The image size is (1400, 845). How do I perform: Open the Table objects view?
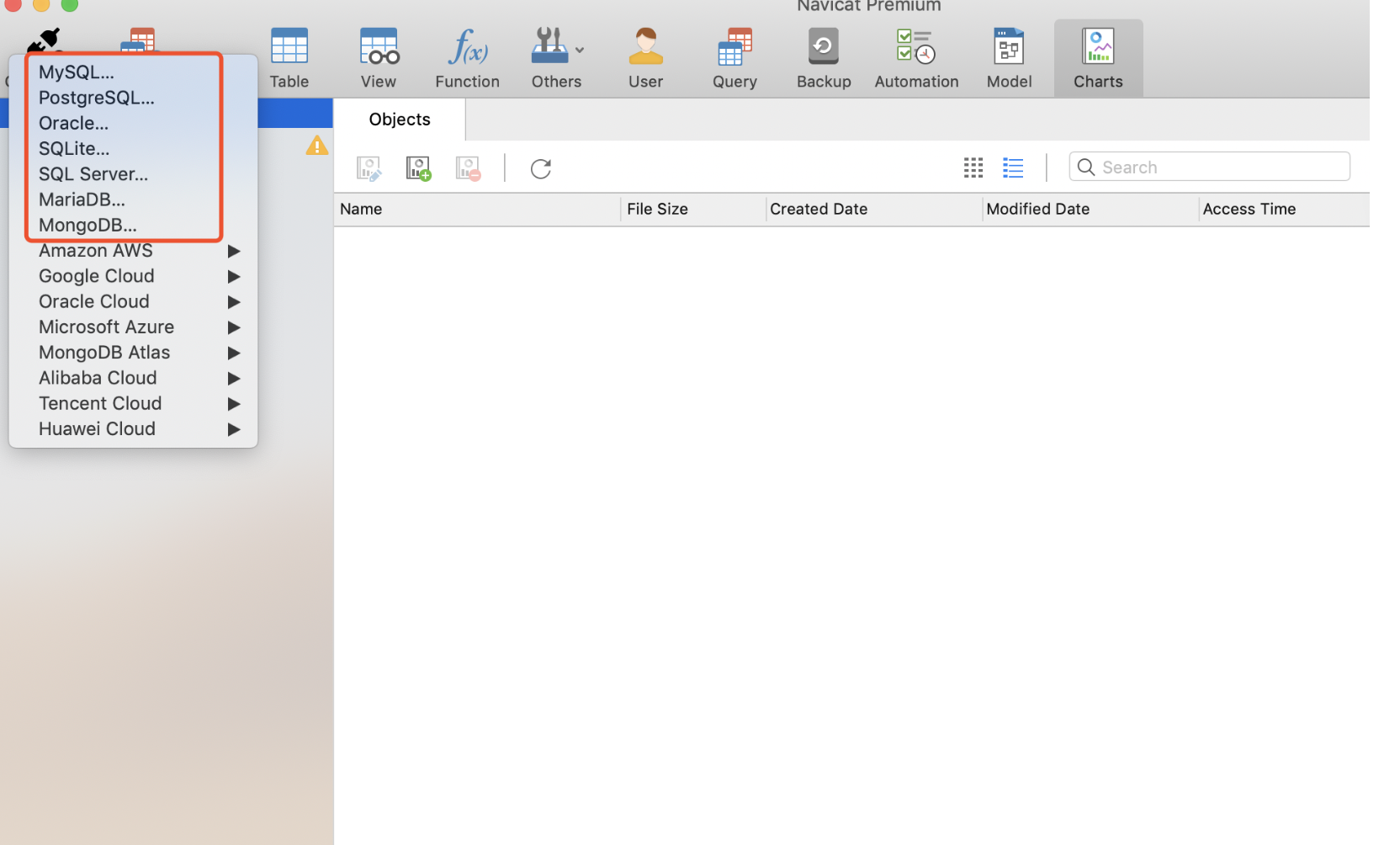(289, 58)
